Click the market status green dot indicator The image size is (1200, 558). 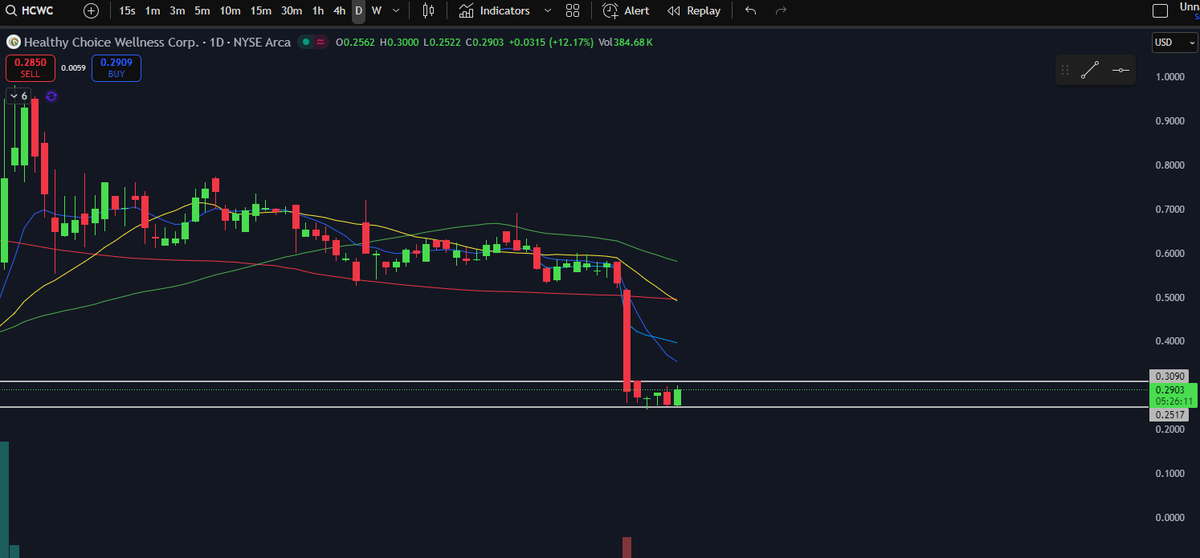pos(306,42)
